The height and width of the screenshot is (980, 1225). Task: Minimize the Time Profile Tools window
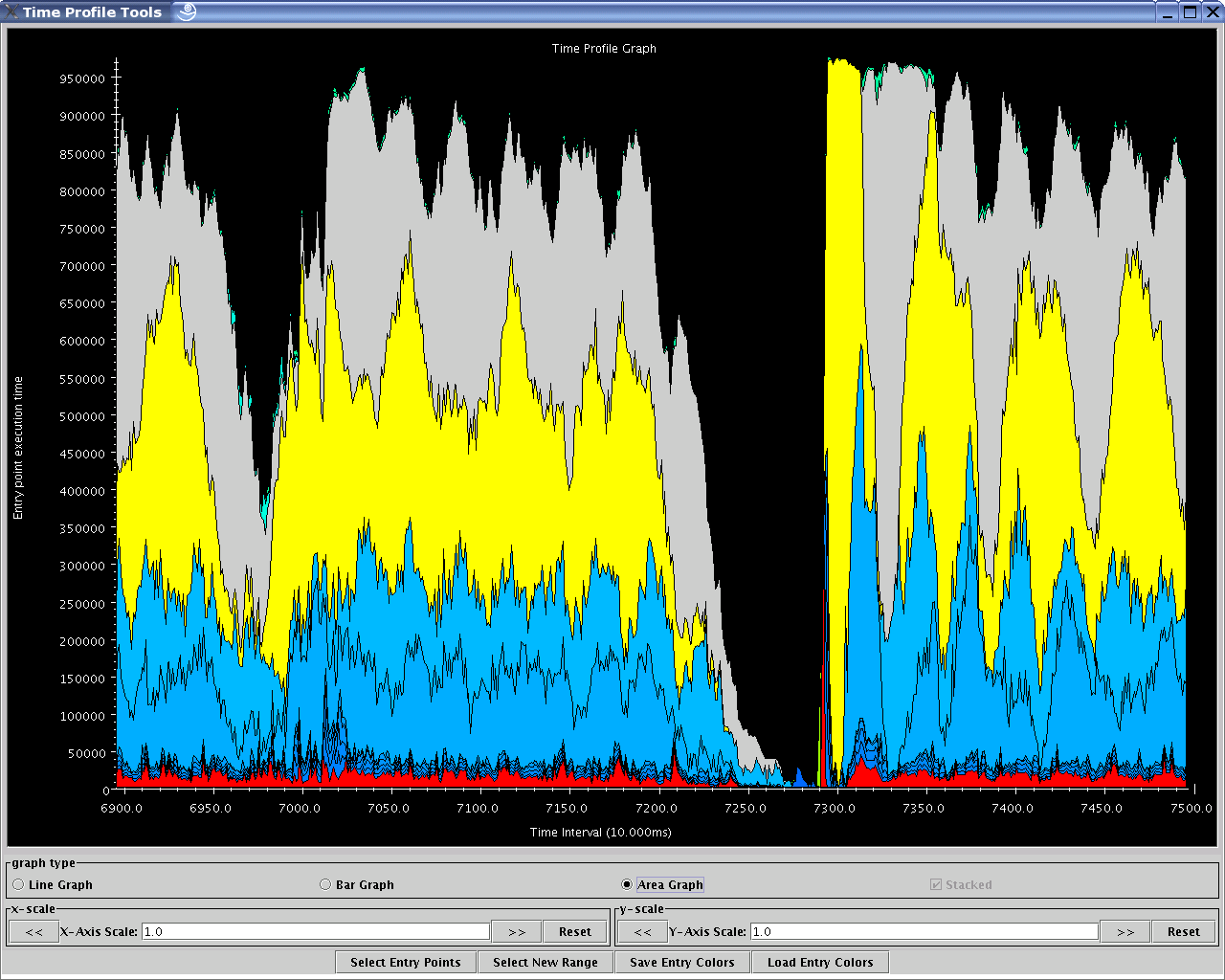click(x=1168, y=12)
